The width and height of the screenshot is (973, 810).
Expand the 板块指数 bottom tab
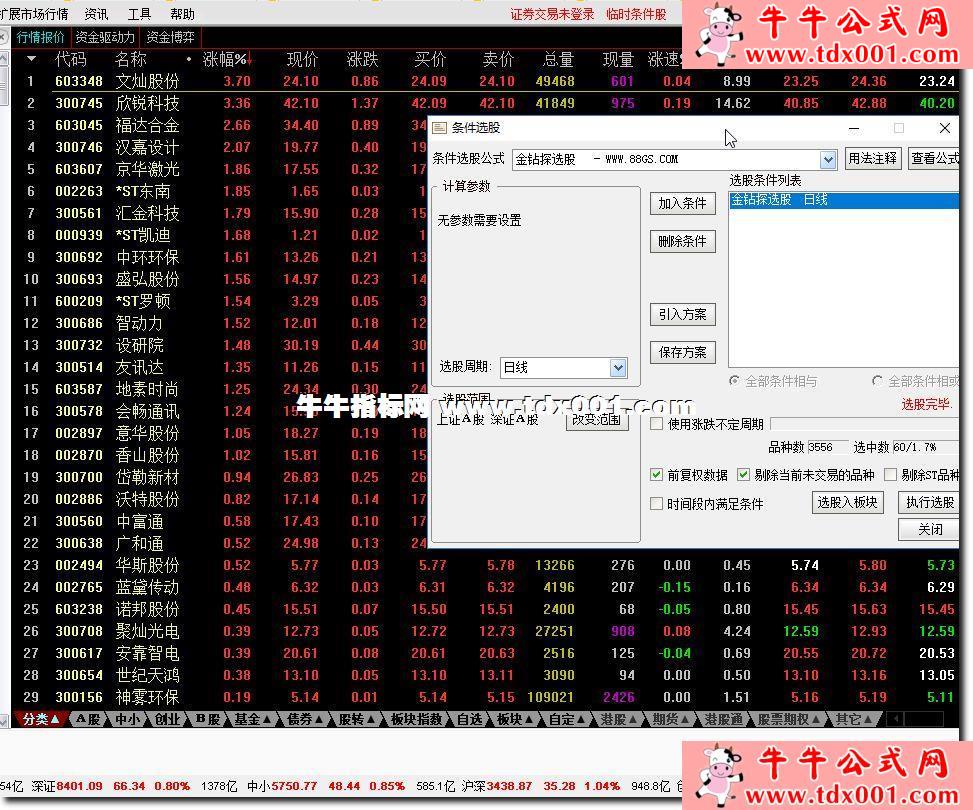tap(416, 719)
